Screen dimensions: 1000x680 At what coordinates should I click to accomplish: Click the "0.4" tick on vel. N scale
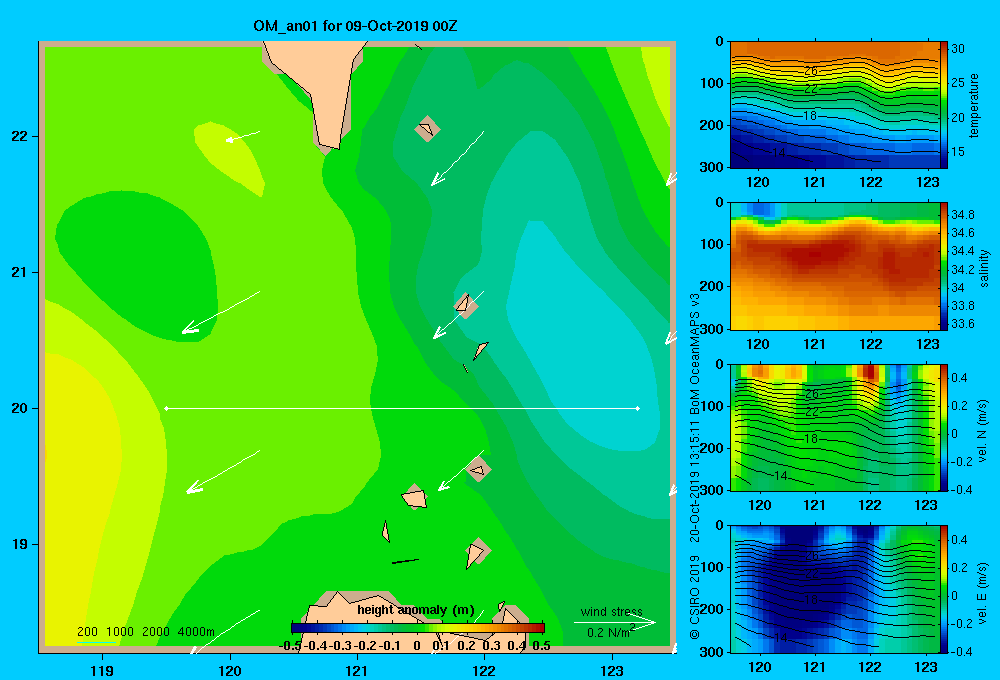960,378
